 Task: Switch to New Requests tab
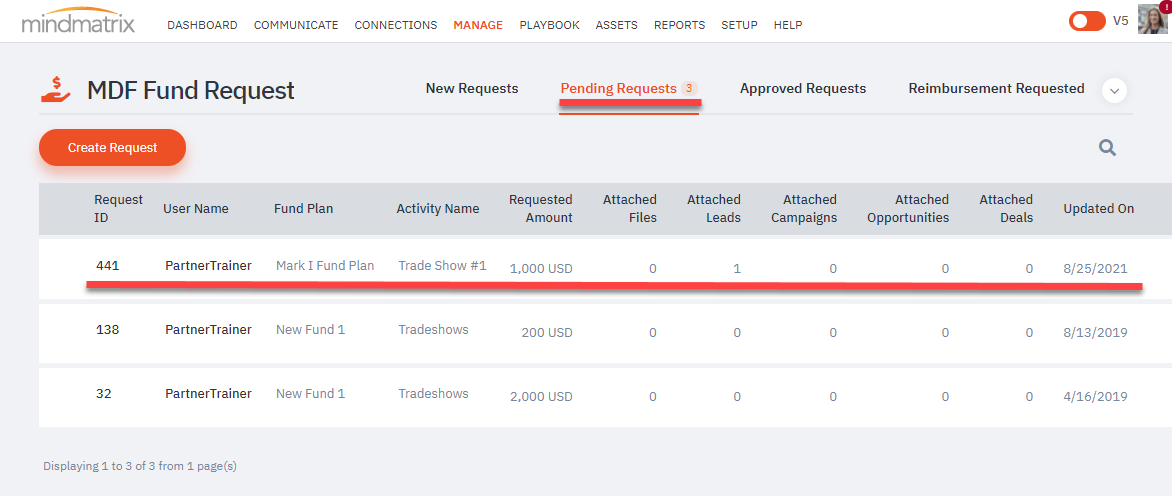[x=472, y=88]
